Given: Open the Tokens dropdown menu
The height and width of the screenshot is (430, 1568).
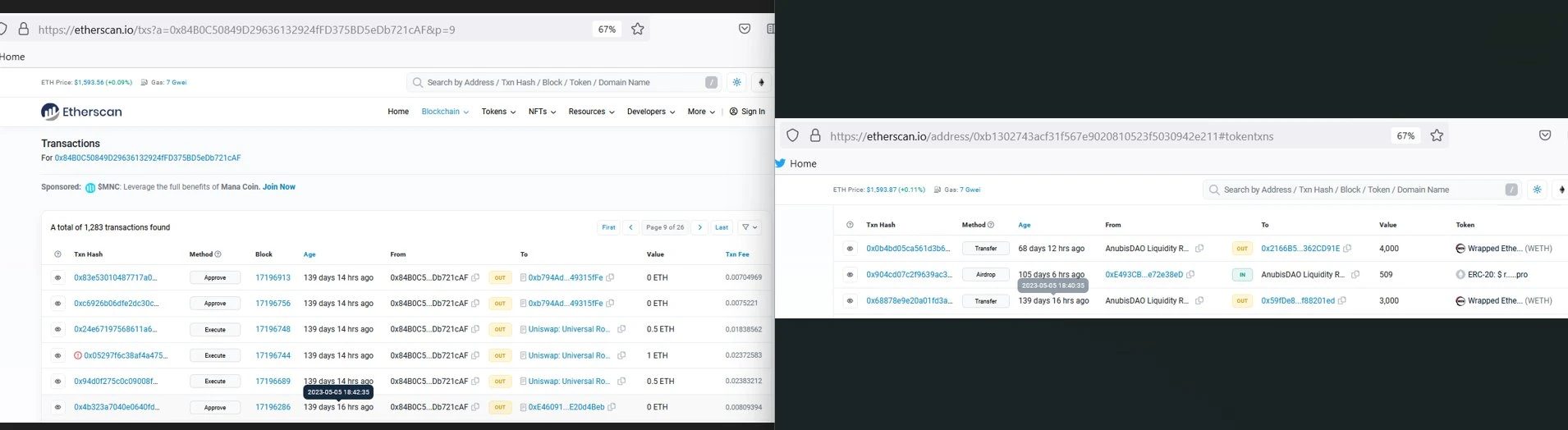Looking at the screenshot, I should pos(498,112).
